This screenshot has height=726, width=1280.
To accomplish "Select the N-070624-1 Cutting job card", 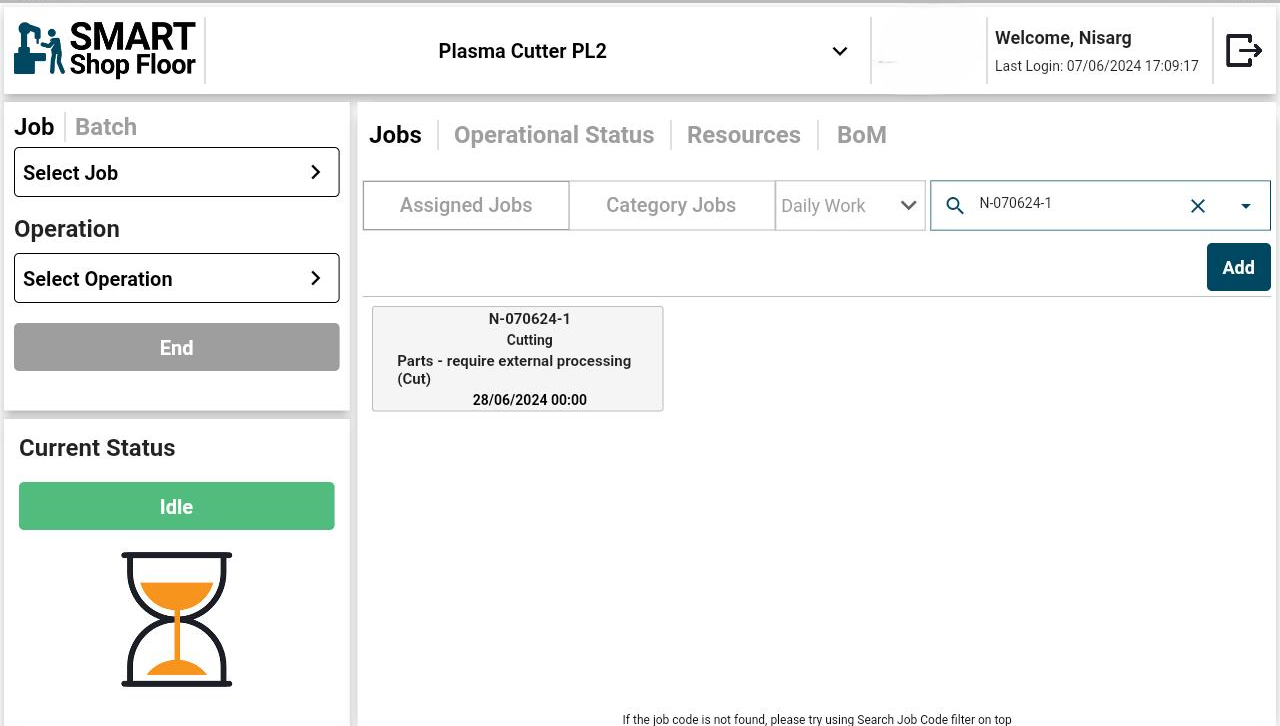I will (517, 358).
